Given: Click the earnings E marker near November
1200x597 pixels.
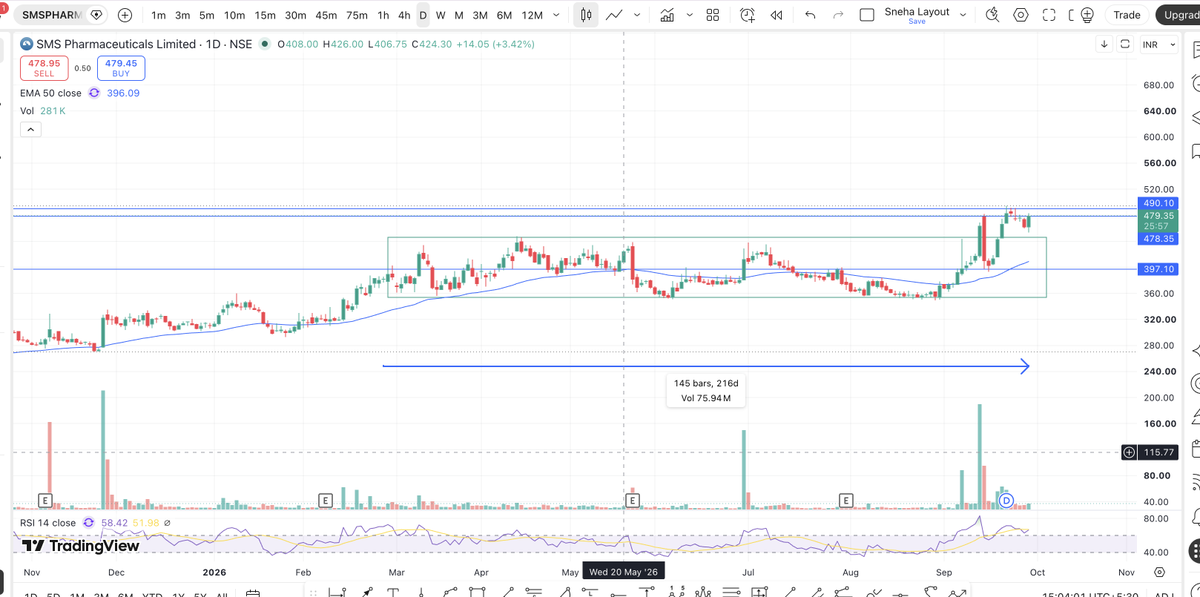Looking at the screenshot, I should pyautogui.click(x=44, y=500).
